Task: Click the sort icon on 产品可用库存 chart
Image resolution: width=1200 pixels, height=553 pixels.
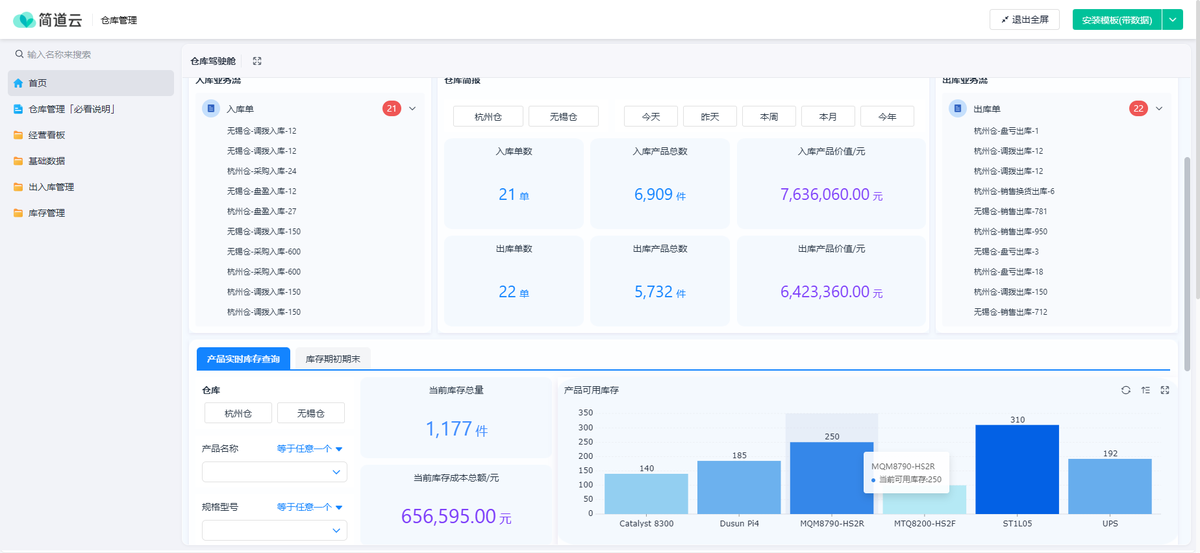Action: point(1145,390)
